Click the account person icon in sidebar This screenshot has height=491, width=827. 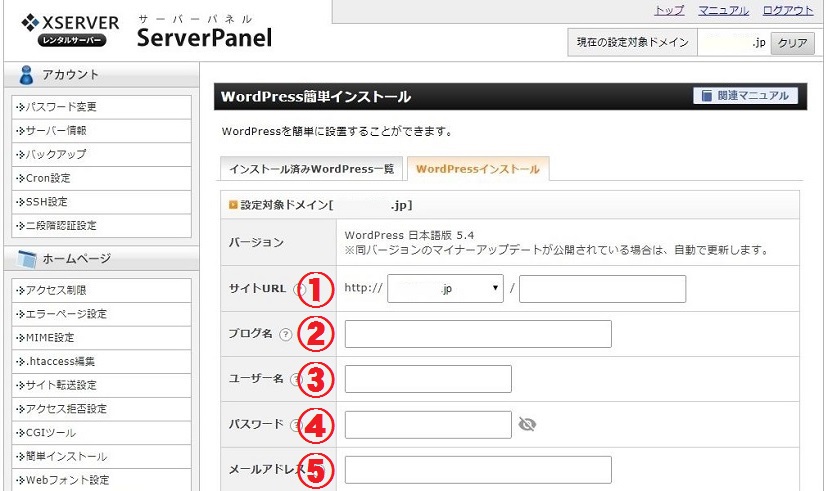coord(26,75)
